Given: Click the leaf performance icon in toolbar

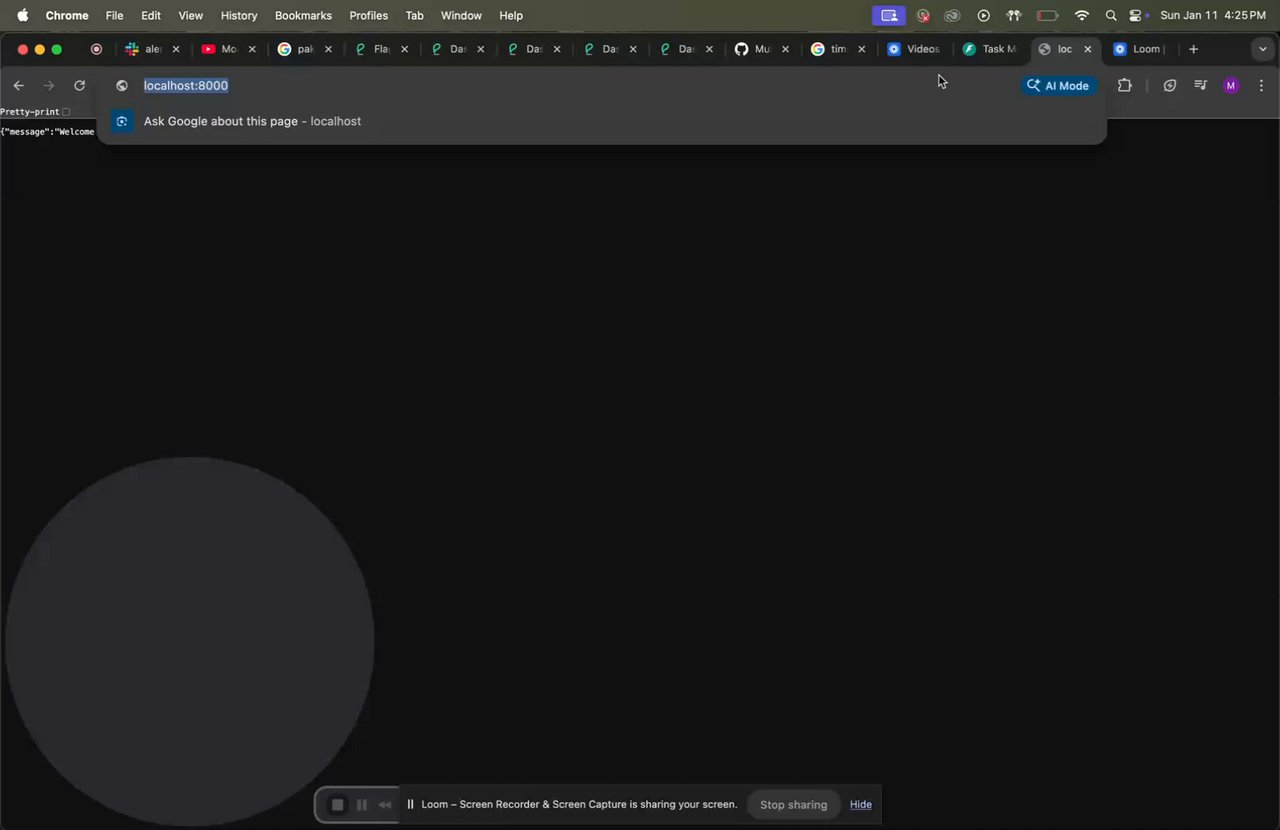Looking at the screenshot, I should pyautogui.click(x=1170, y=86).
